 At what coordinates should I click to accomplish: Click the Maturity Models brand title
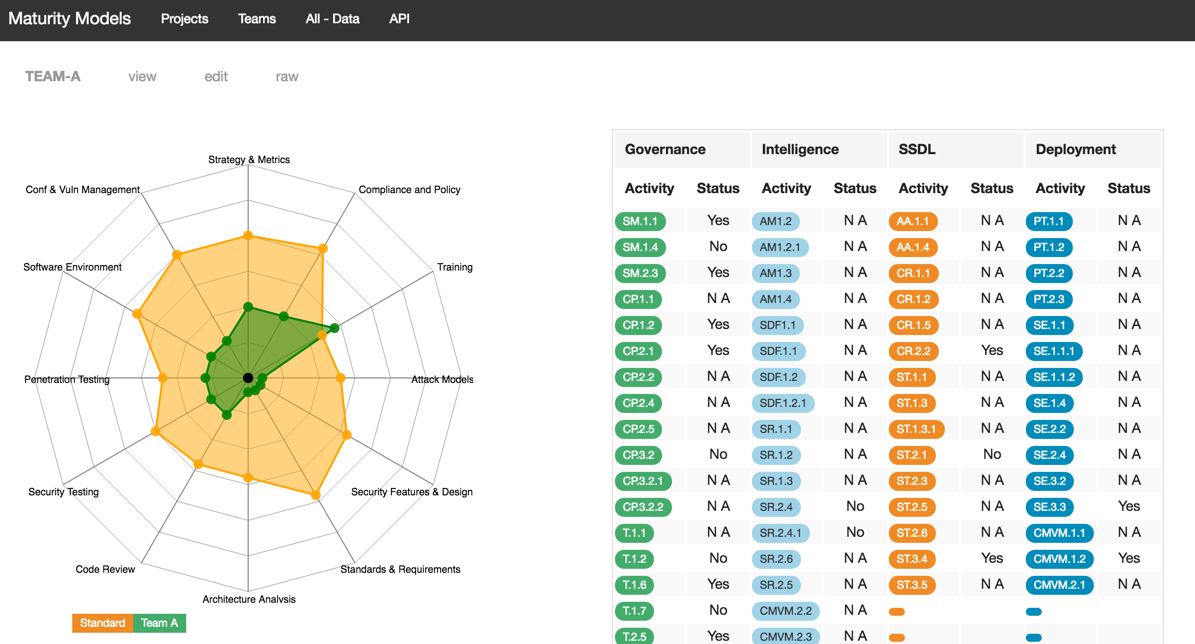70,19
